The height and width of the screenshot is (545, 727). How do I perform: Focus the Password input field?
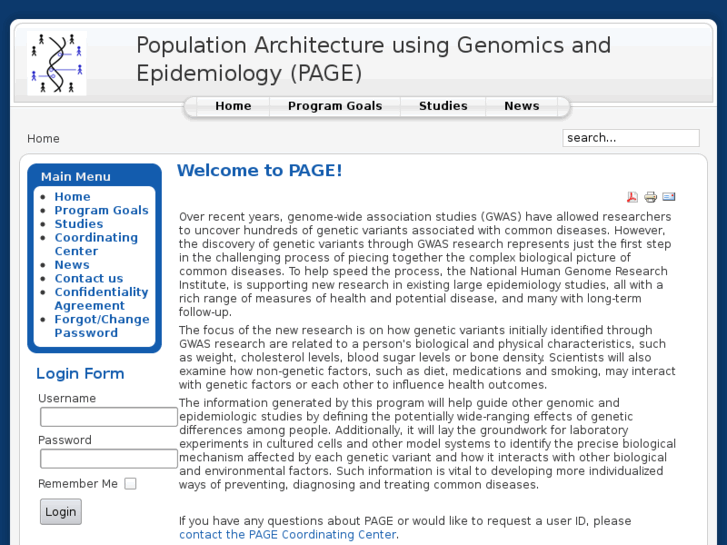(108, 459)
